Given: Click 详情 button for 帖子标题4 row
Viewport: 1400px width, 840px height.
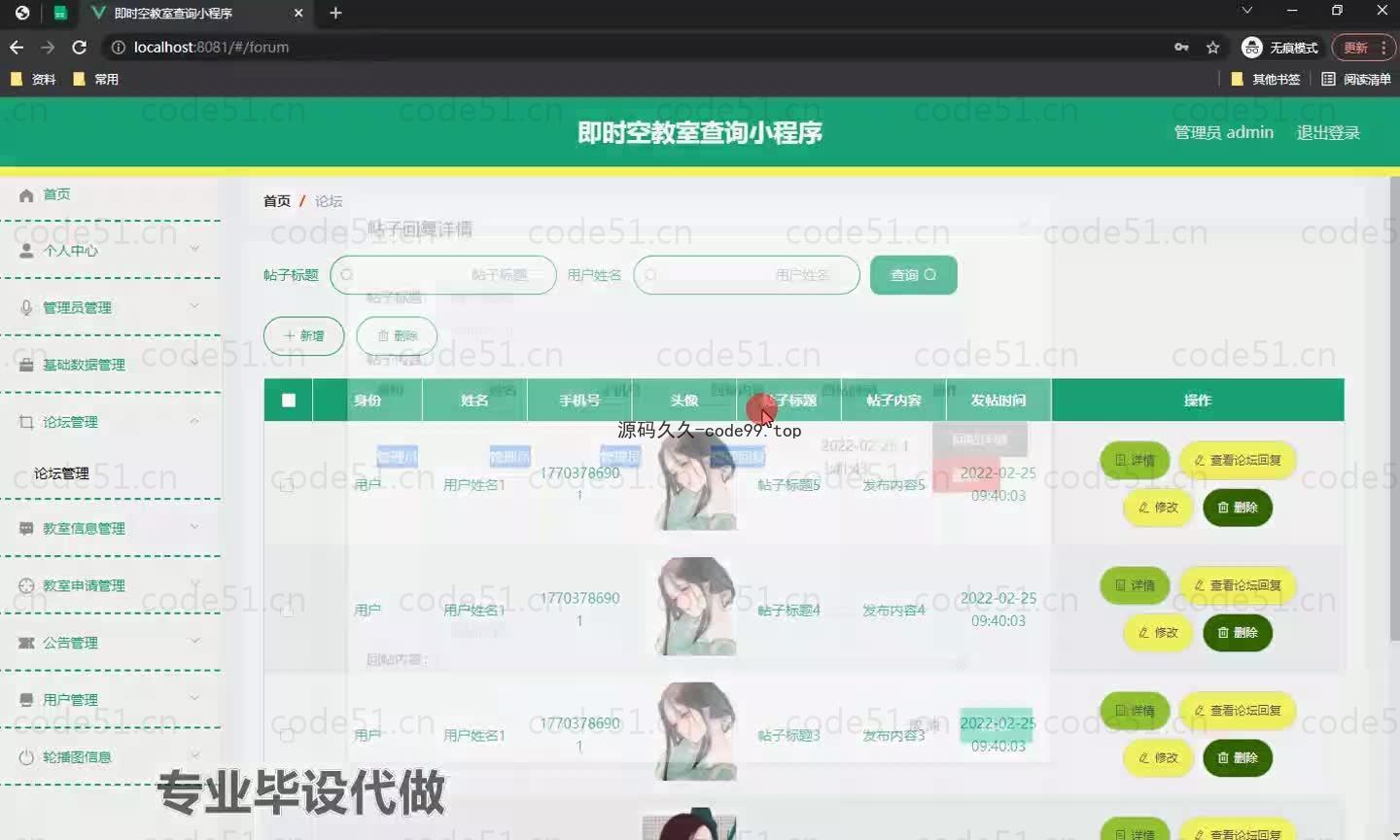Looking at the screenshot, I should coord(1135,585).
